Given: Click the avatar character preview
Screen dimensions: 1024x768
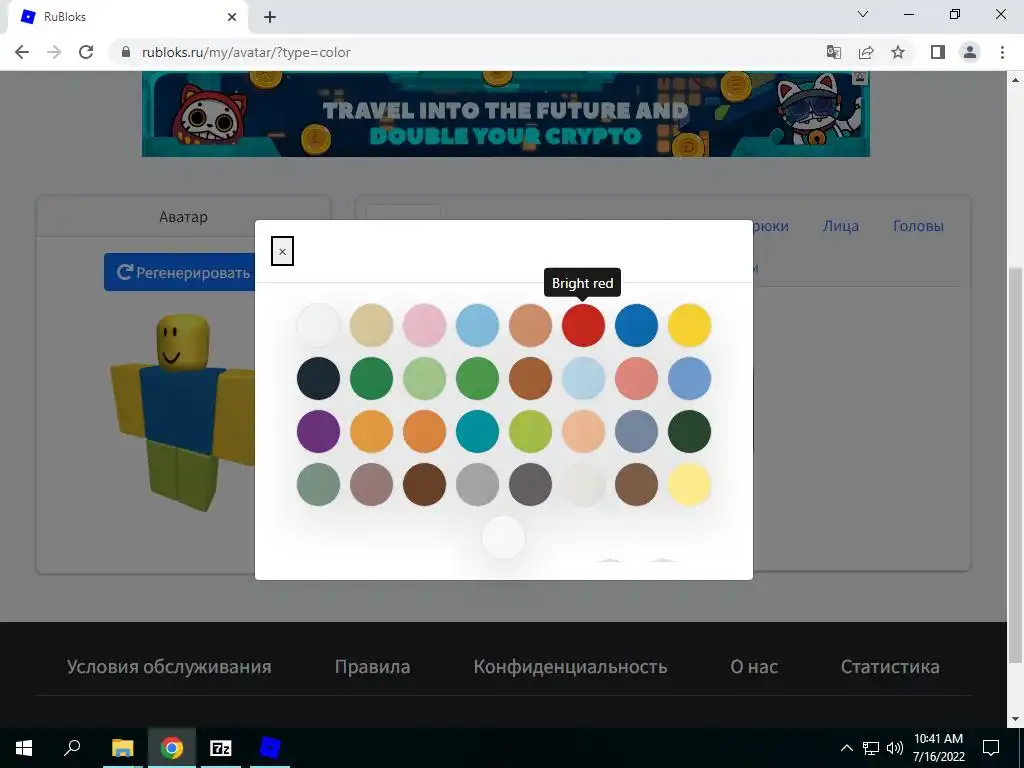Looking at the screenshot, I should tap(185, 413).
